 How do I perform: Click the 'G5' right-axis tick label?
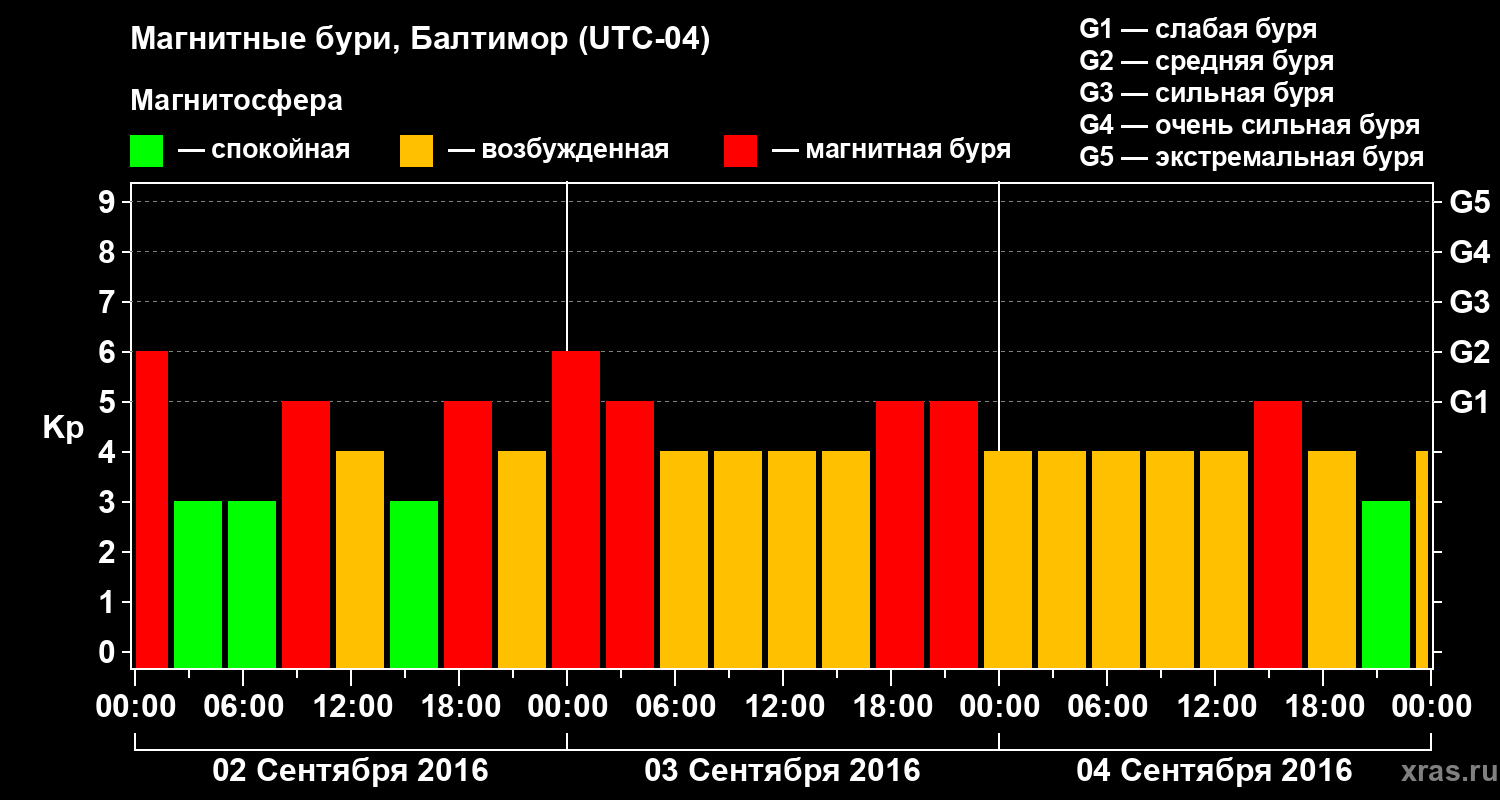tap(1469, 202)
